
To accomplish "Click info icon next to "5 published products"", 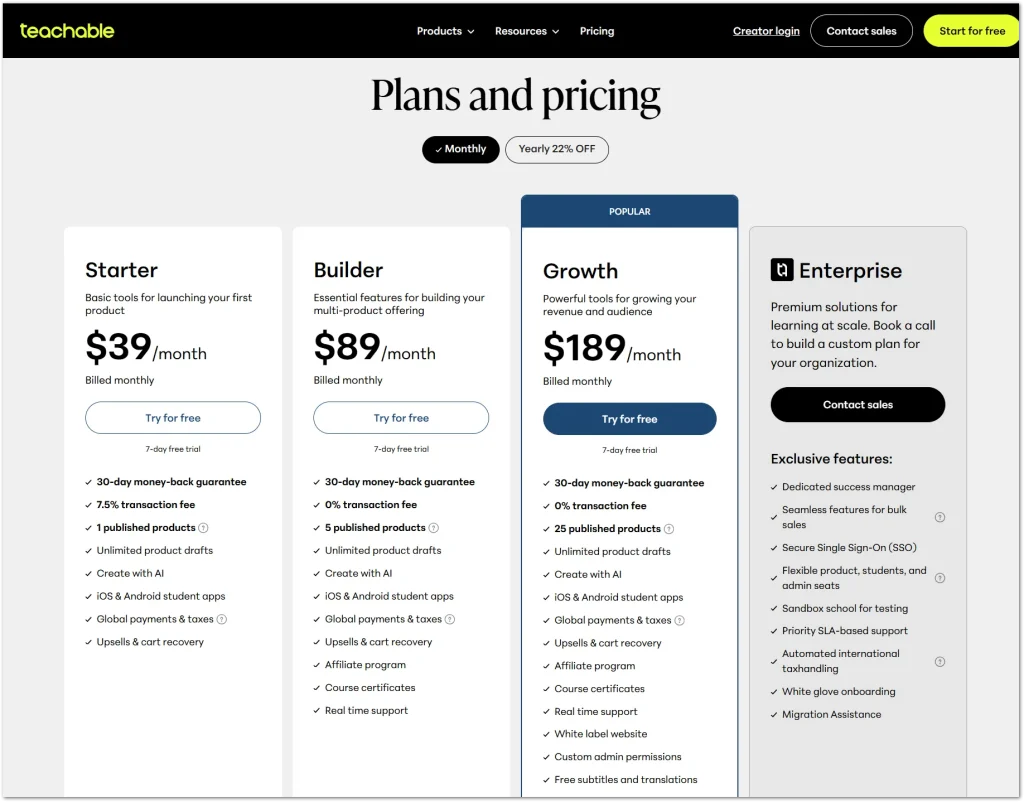I will [x=432, y=527].
